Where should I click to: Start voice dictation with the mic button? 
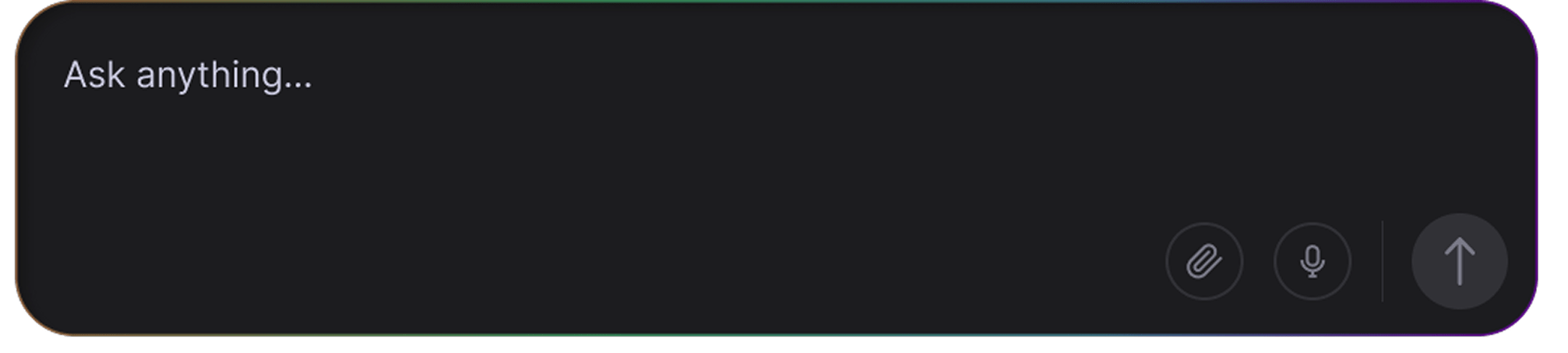click(x=1312, y=261)
